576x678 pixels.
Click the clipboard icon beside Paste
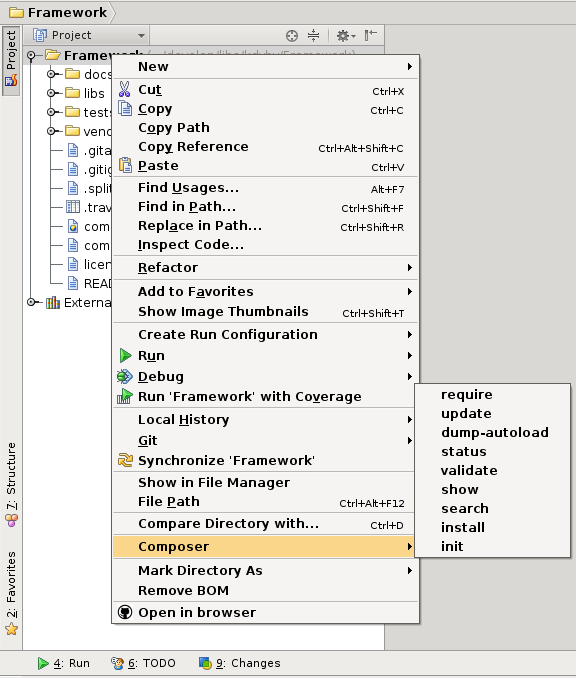click(125, 165)
